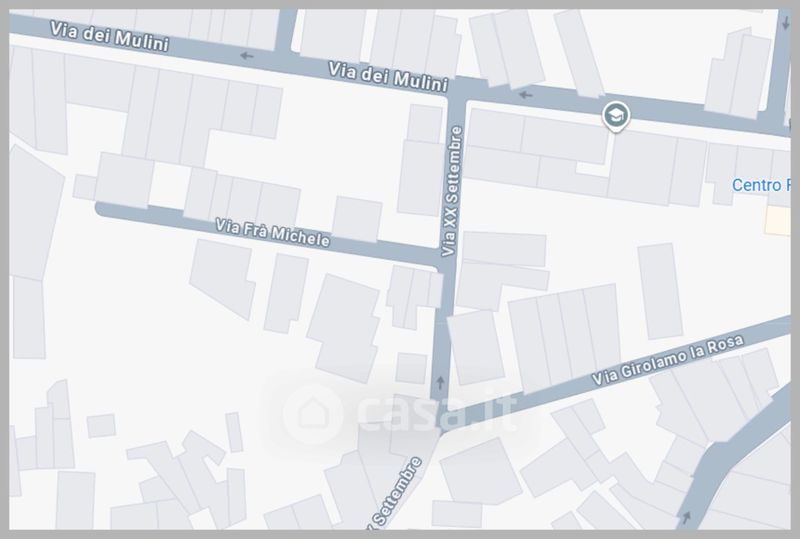Click the Via dei Mulini label near intersection
The image size is (800, 539).
tap(388, 77)
